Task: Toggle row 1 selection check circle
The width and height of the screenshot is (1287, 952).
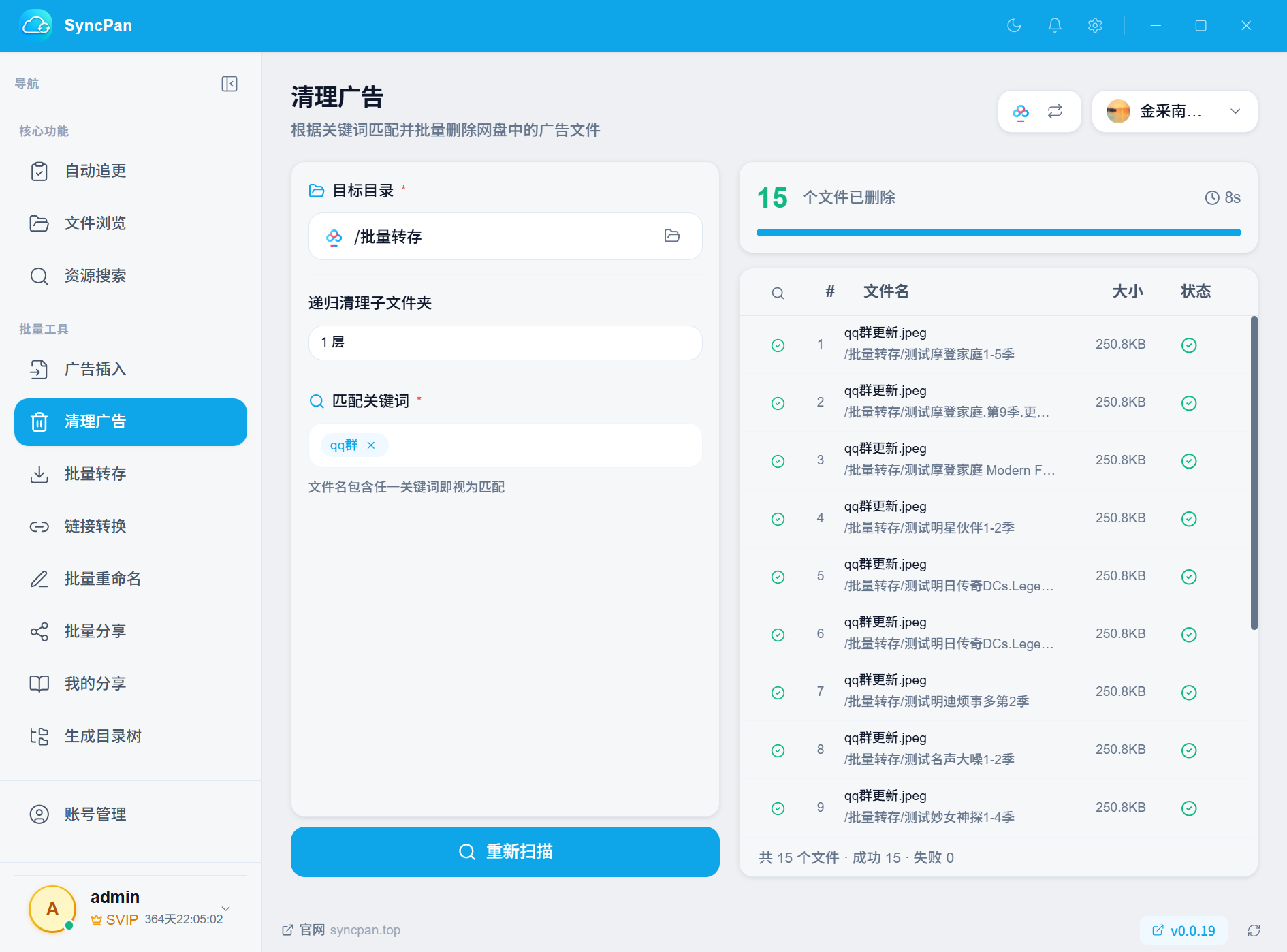Action: point(778,345)
